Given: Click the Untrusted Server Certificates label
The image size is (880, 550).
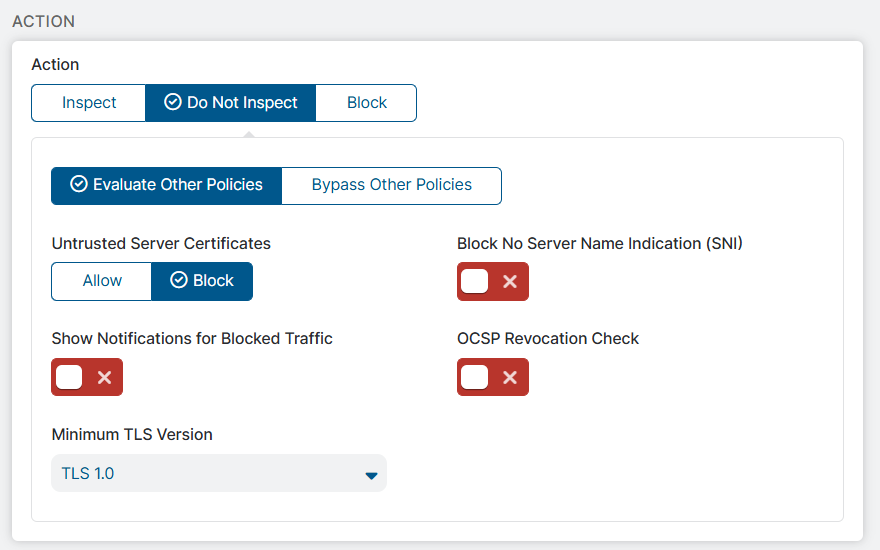Looking at the screenshot, I should (161, 244).
